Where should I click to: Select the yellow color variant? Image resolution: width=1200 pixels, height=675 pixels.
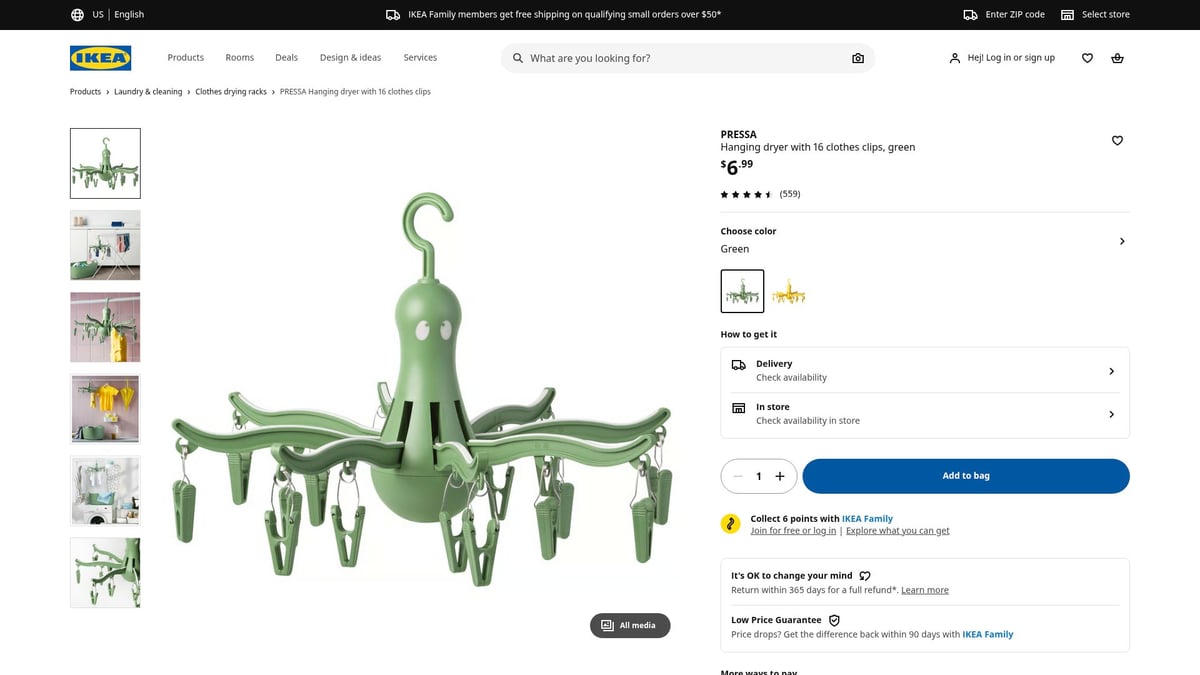pyautogui.click(x=789, y=291)
